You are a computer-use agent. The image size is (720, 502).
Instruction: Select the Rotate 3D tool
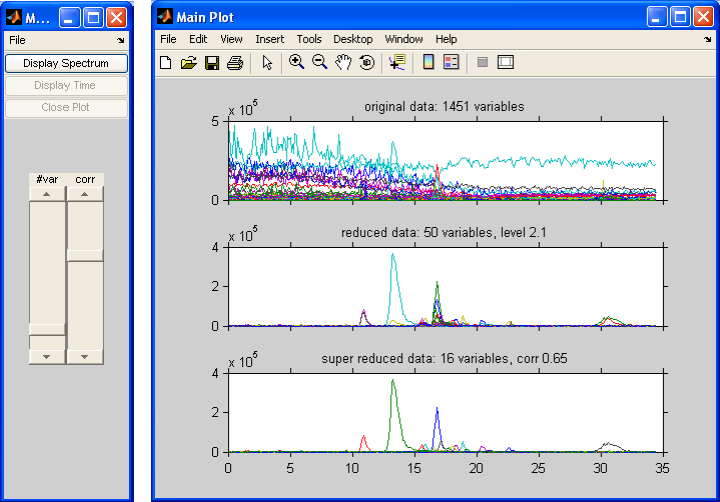pyautogui.click(x=366, y=62)
